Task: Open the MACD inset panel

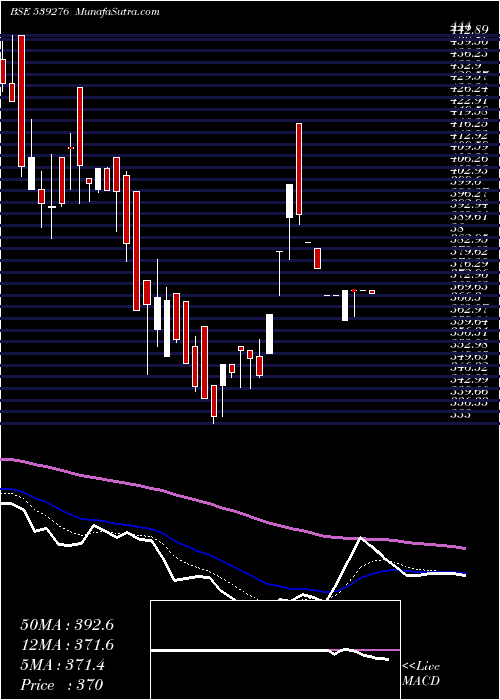Action: click(275, 650)
